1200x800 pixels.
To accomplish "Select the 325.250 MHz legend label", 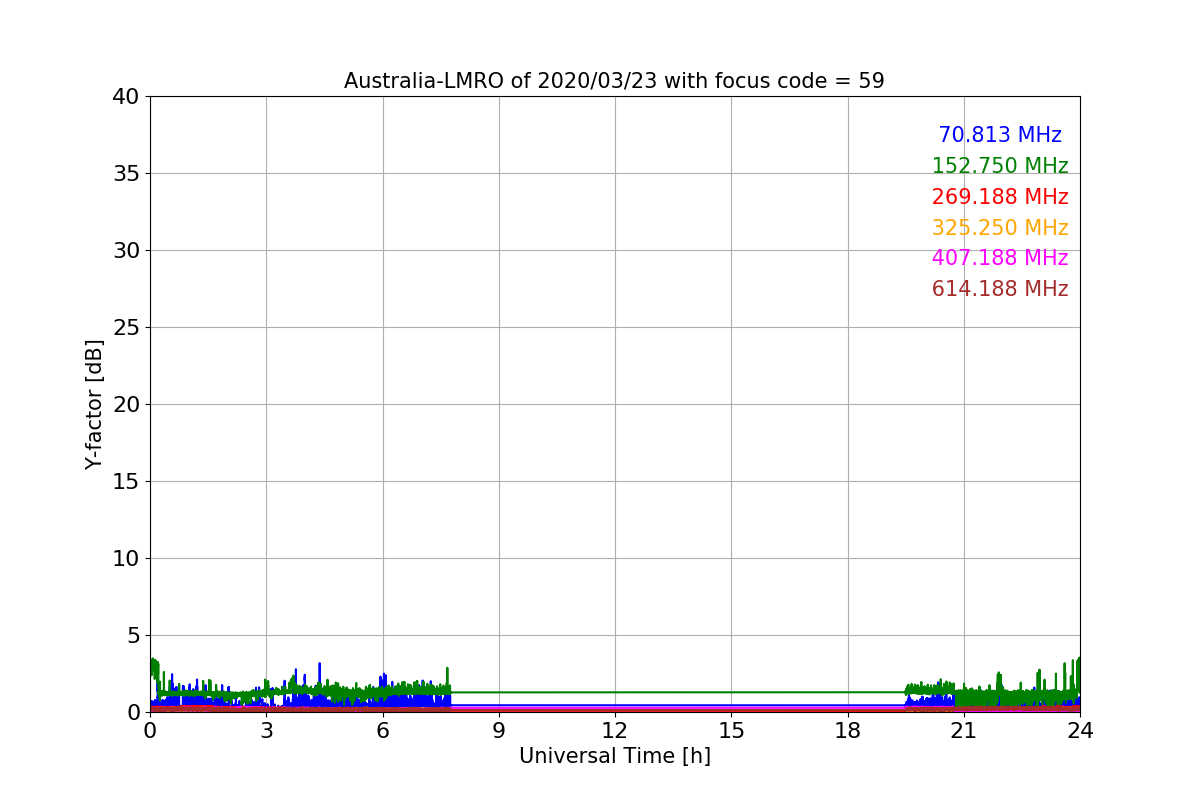I will (x=1000, y=228).
